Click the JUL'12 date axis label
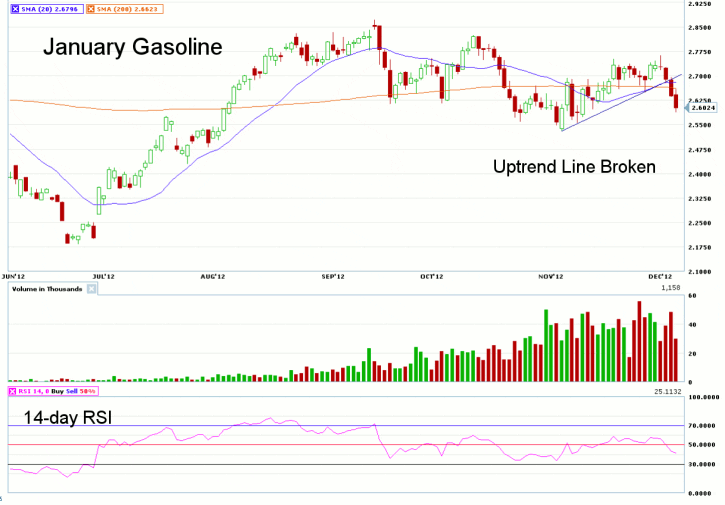This screenshot has height=505, width=725. tap(103, 275)
